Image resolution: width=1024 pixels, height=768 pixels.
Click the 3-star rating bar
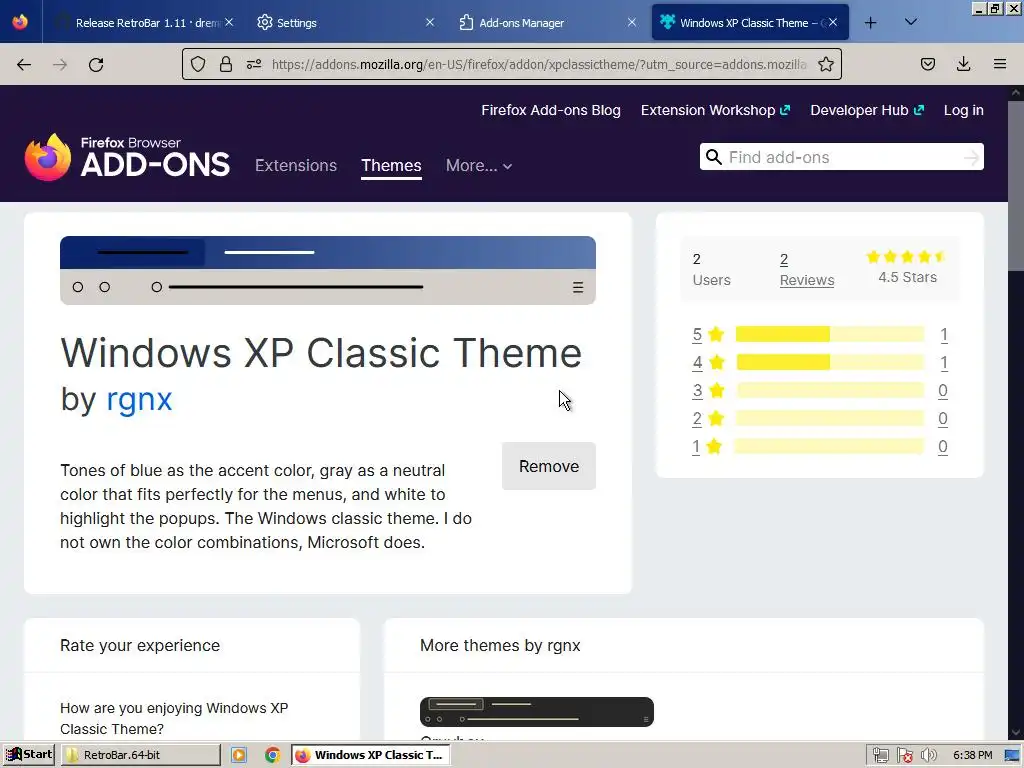point(830,391)
